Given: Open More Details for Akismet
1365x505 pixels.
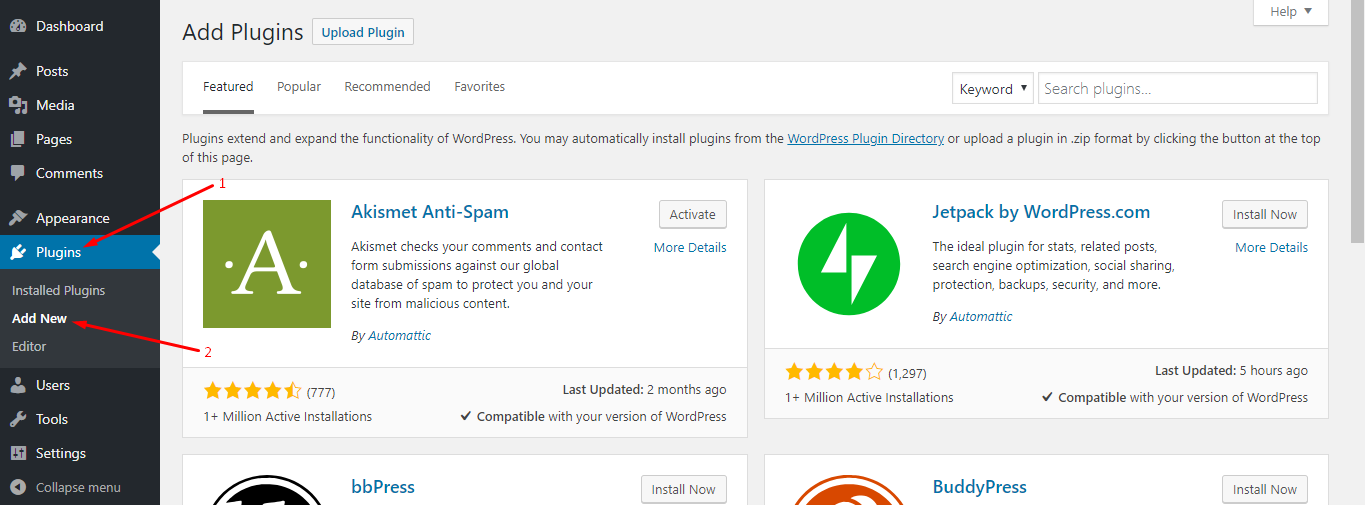Looking at the screenshot, I should tap(690, 247).
